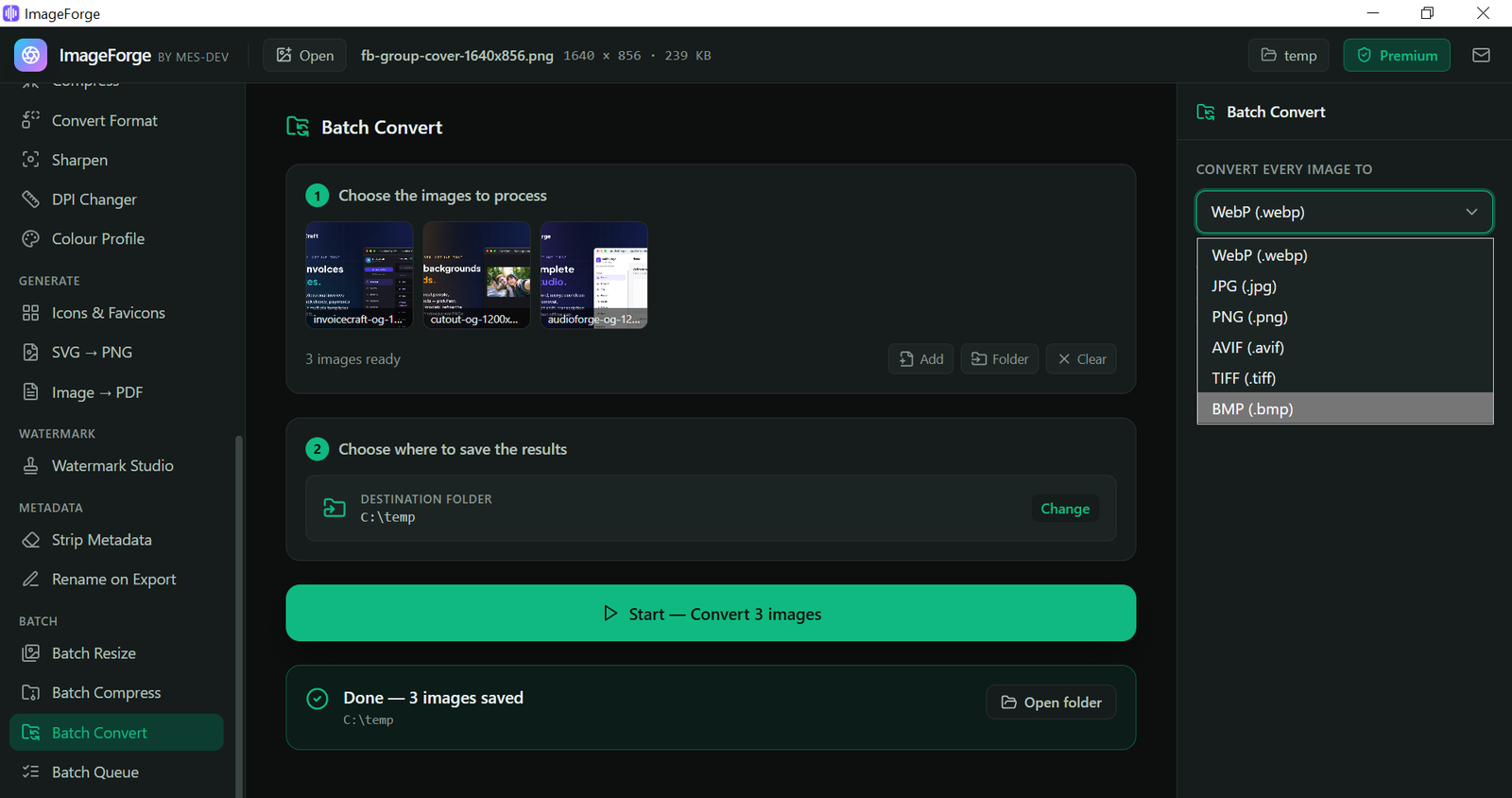Select BMP (.bmp) from format list
Screen dimensions: 1512x798
point(1345,408)
